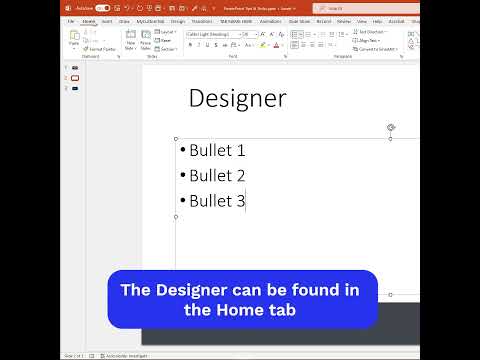Open the File tab
480x360 pixels.
click(x=71, y=21)
